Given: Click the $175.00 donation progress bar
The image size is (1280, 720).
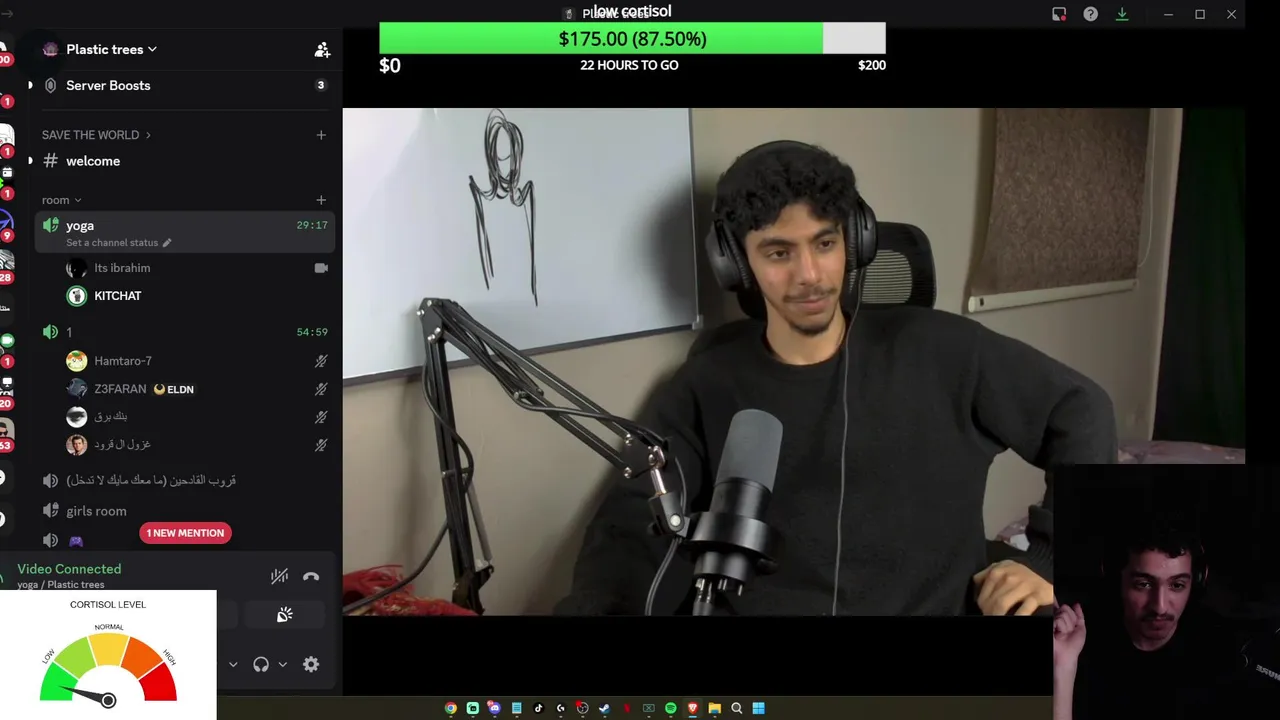Looking at the screenshot, I should (632, 38).
